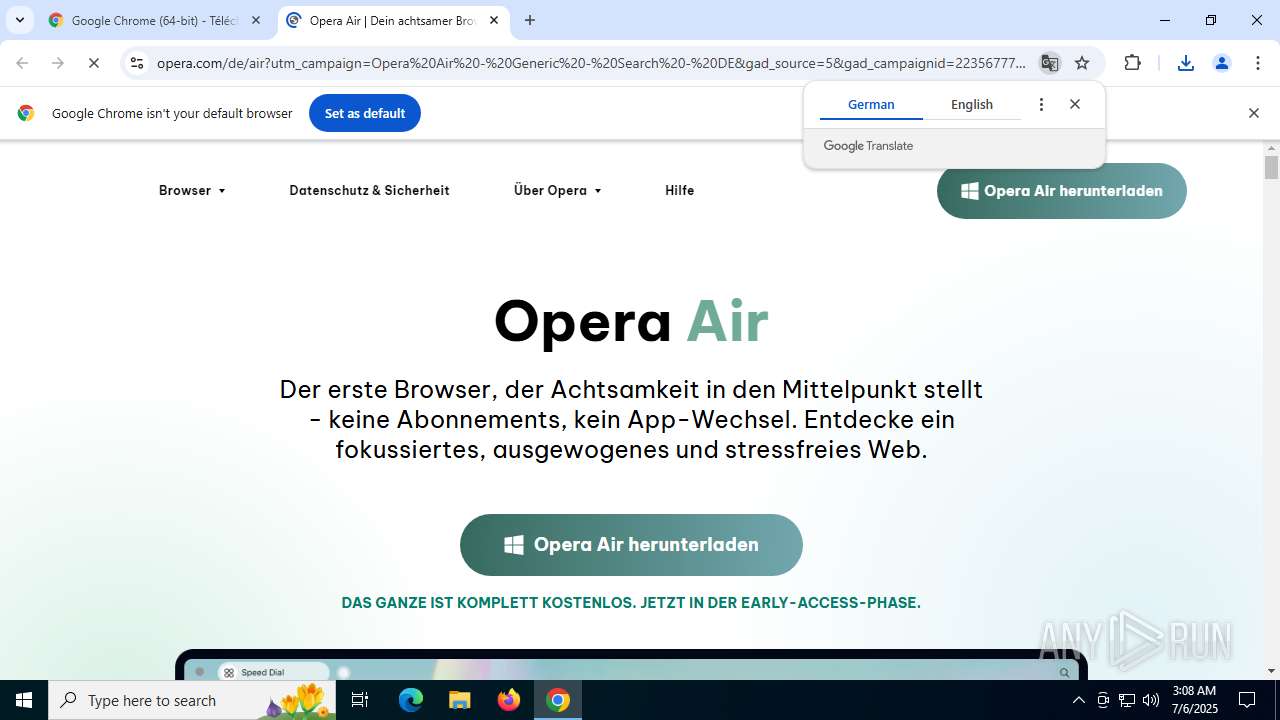Switch to the Google Chrome (64-bit) tab
The height and width of the screenshot is (720, 1280).
click(x=152, y=20)
